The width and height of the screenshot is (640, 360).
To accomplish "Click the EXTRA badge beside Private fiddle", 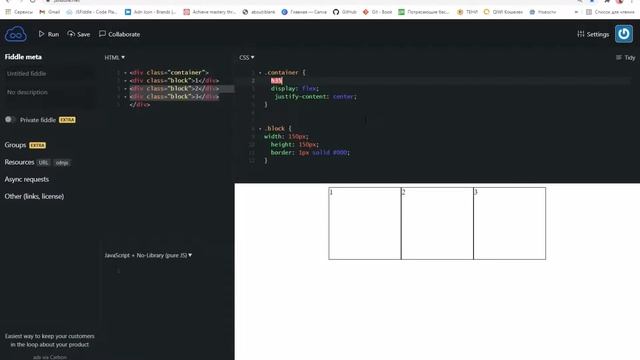I will click(x=67, y=120).
